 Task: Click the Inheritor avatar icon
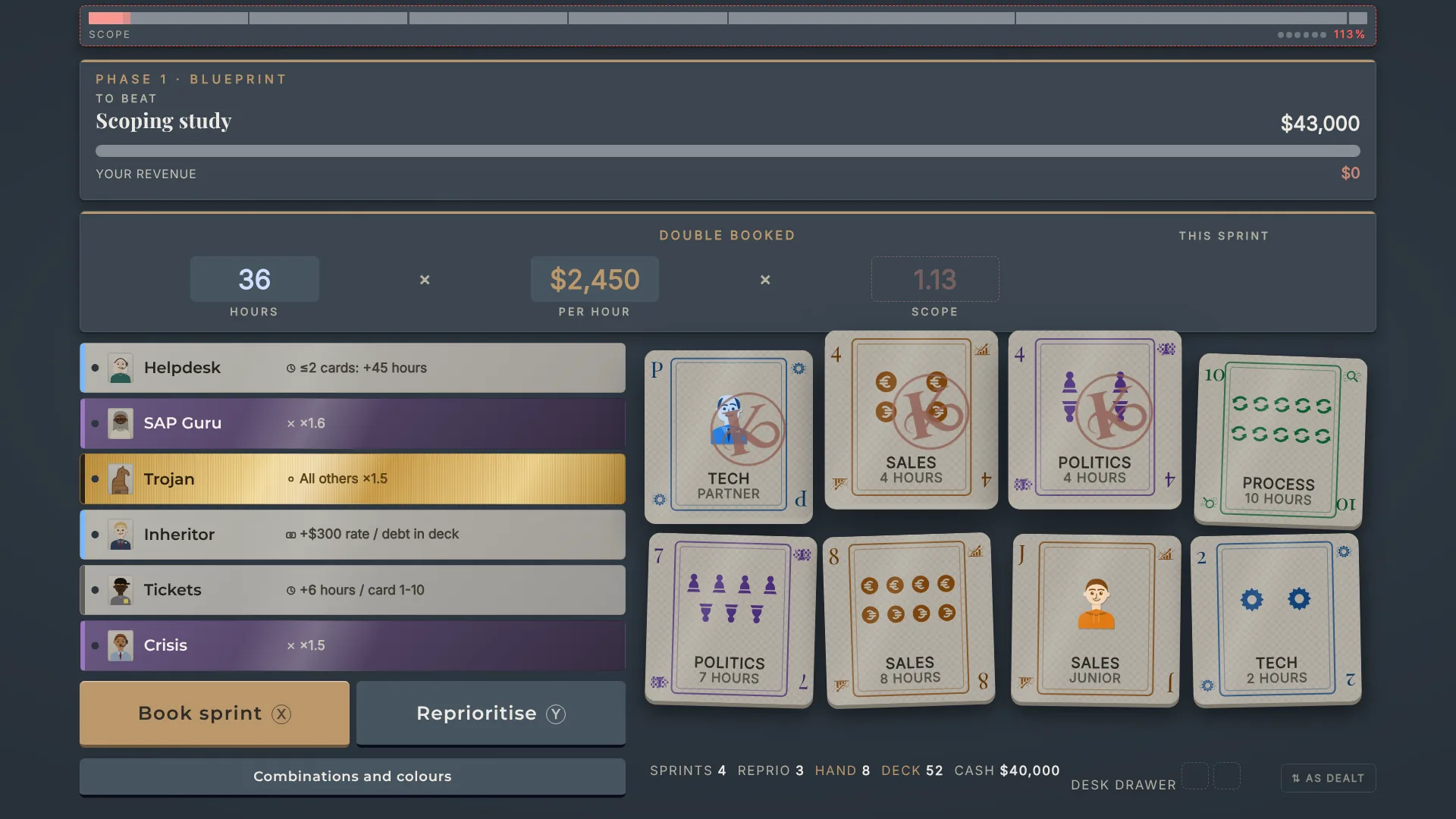(x=121, y=535)
